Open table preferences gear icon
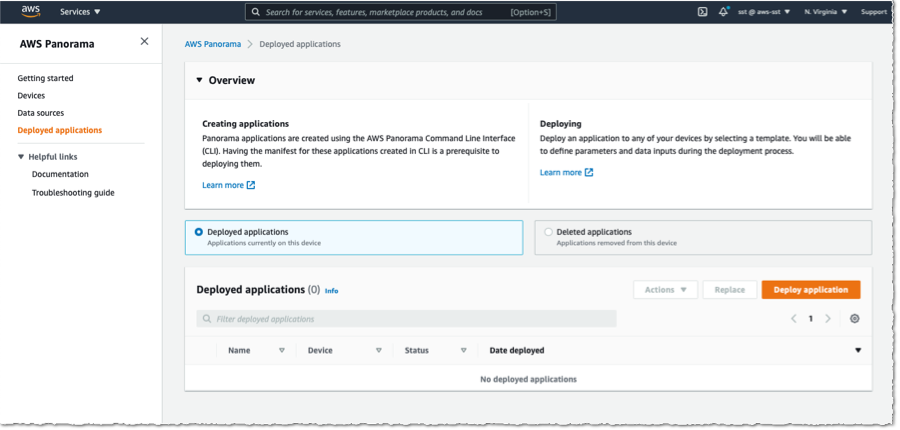This screenshot has width=900, height=430. [854, 319]
